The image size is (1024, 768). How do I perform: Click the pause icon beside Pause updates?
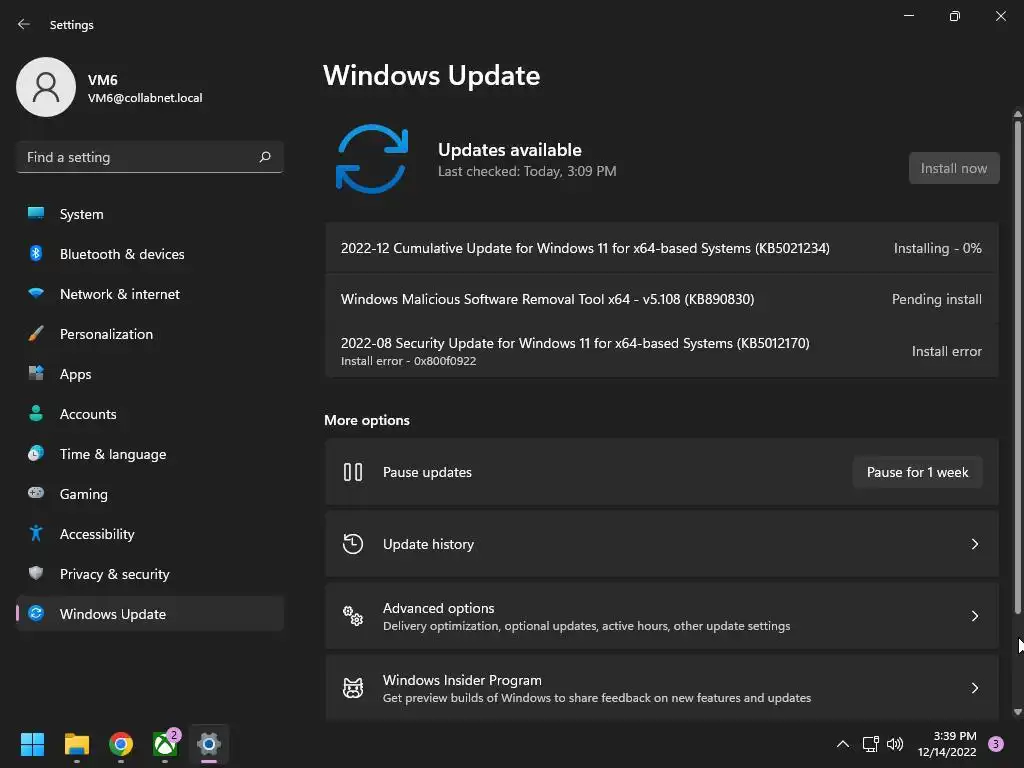[x=353, y=472]
